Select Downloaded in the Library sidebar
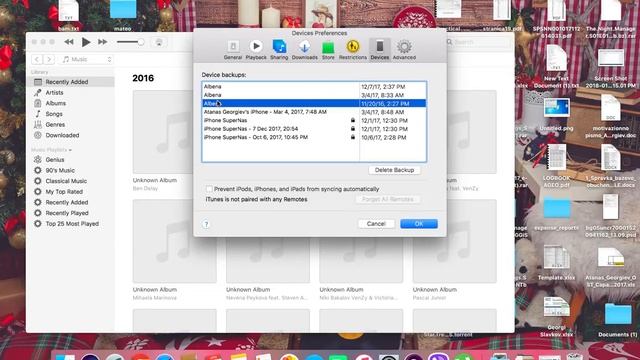Image resolution: width=640 pixels, height=360 pixels. point(73,135)
